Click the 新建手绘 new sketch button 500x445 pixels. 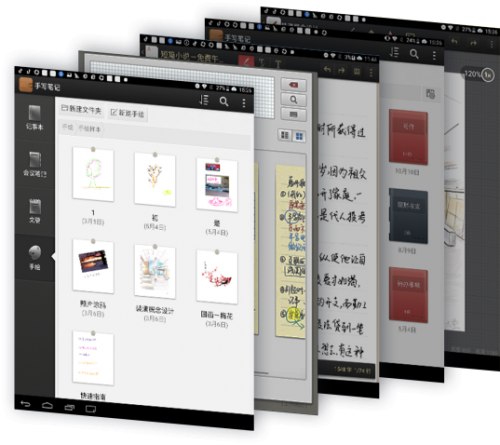[127, 113]
